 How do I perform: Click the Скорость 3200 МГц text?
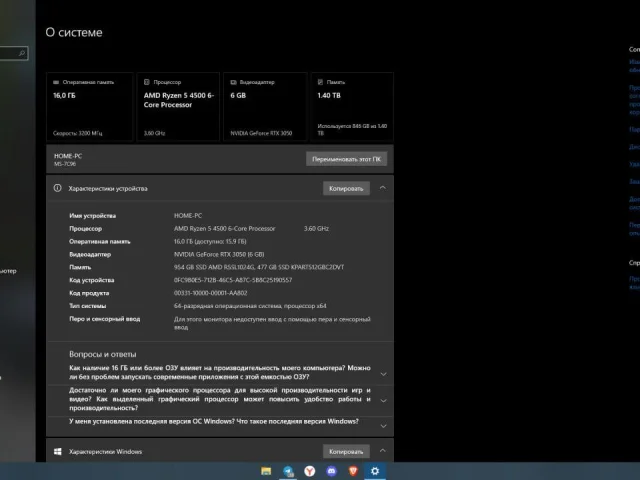[x=78, y=133]
